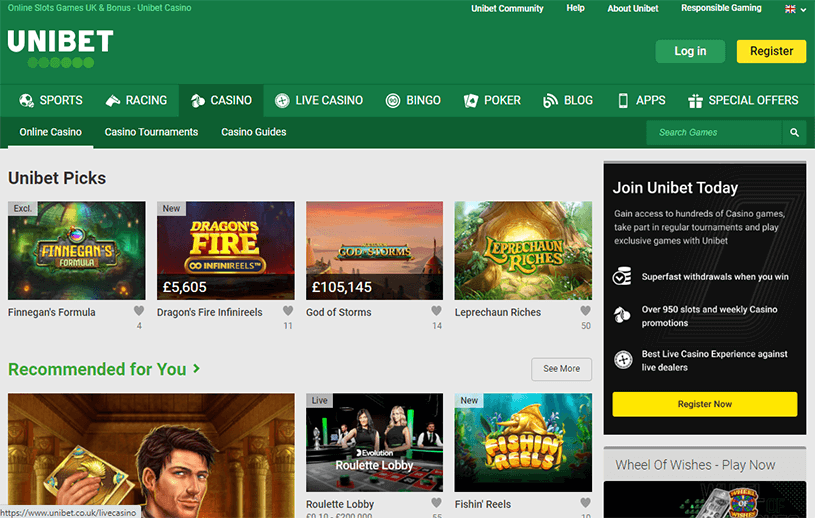Open the Live Casino section

tap(319, 100)
